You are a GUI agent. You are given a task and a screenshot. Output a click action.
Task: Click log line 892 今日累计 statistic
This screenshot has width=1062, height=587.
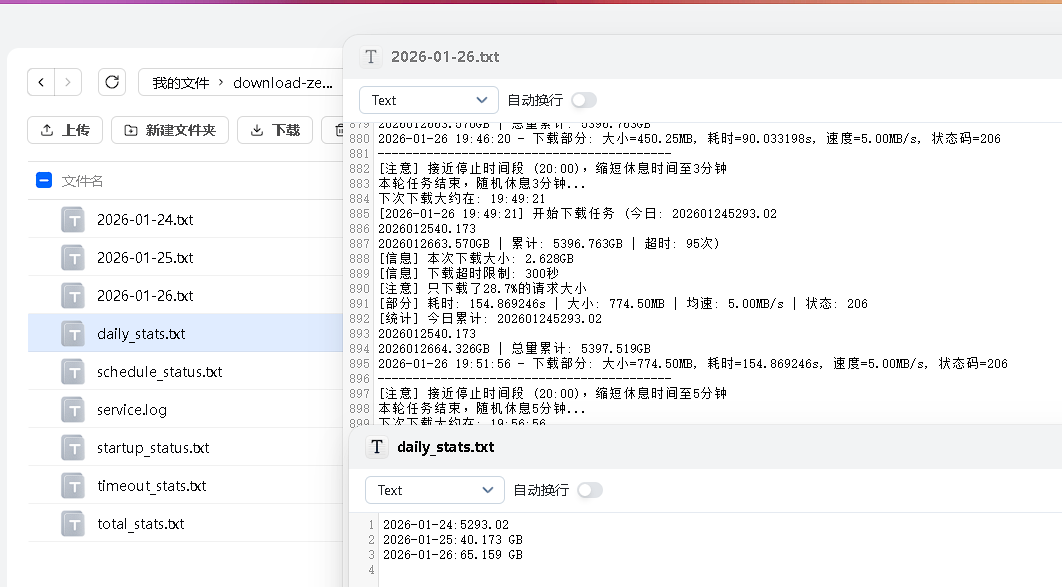pos(490,318)
